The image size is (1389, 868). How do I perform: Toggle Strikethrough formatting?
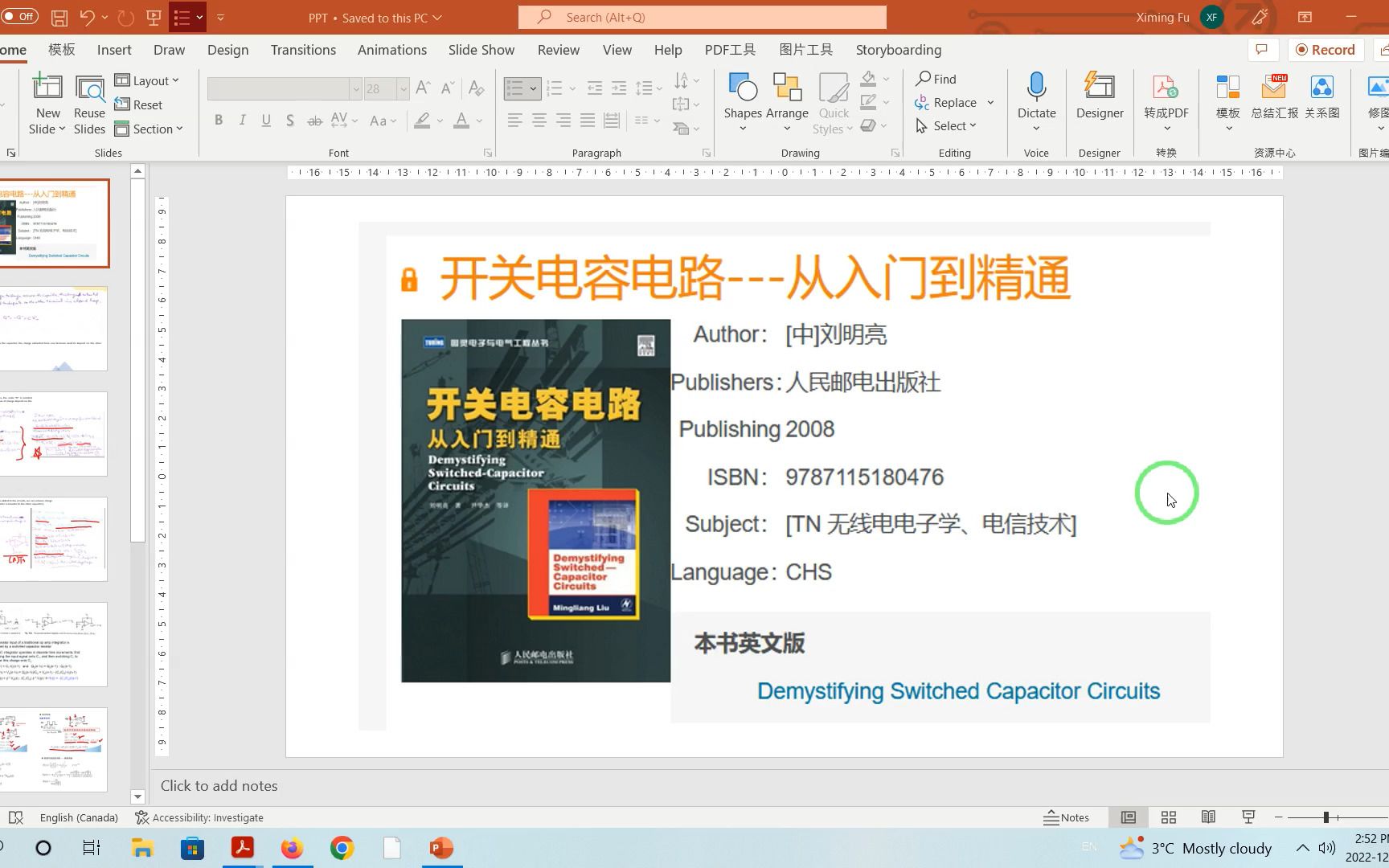click(x=315, y=121)
